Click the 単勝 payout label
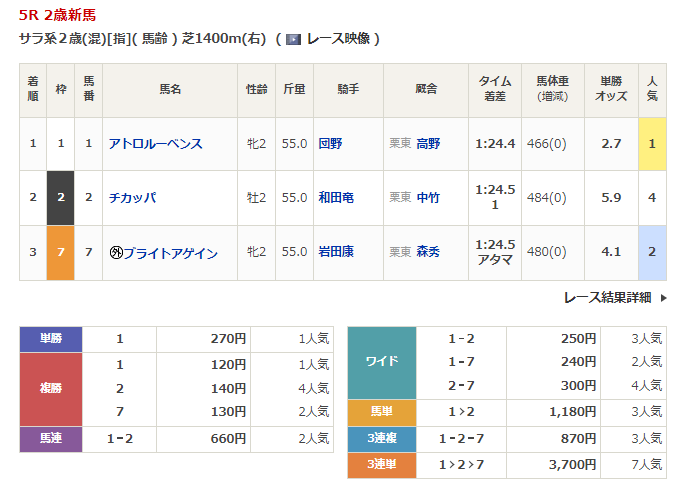This screenshot has height=484, width=681. [x=51, y=339]
